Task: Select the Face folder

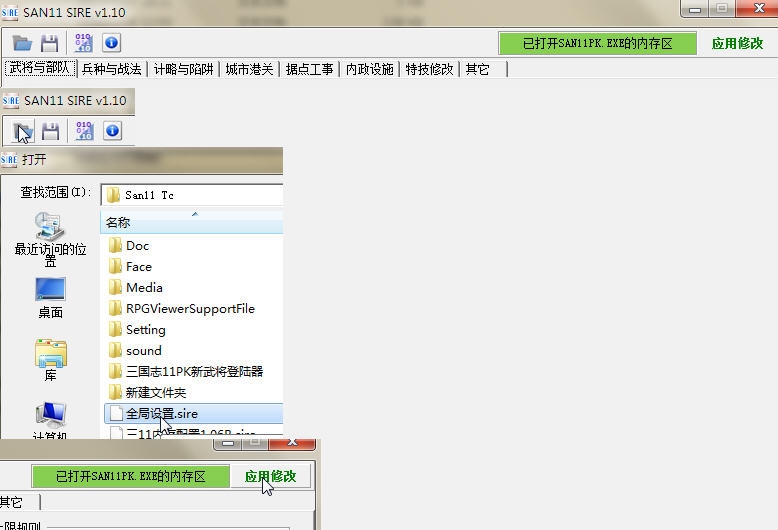Action: 130,266
